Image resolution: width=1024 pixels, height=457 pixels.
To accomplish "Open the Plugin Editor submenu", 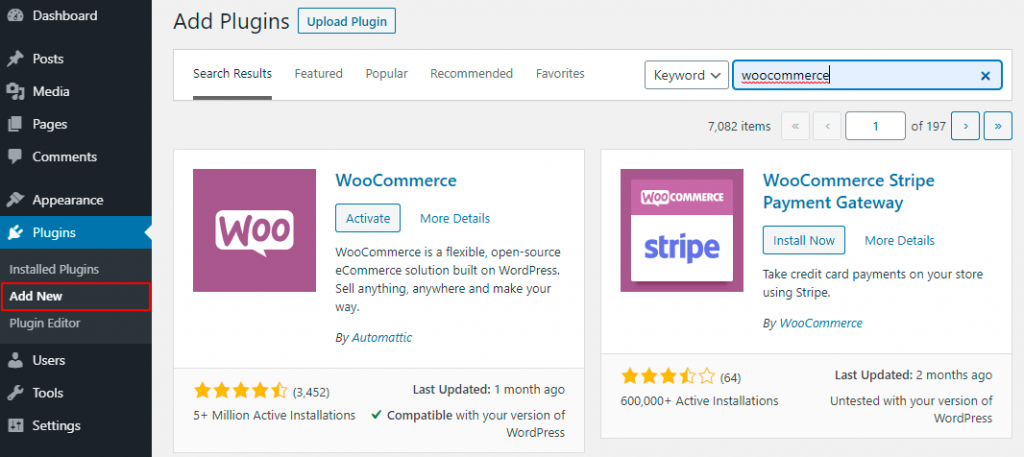I will 45,323.
